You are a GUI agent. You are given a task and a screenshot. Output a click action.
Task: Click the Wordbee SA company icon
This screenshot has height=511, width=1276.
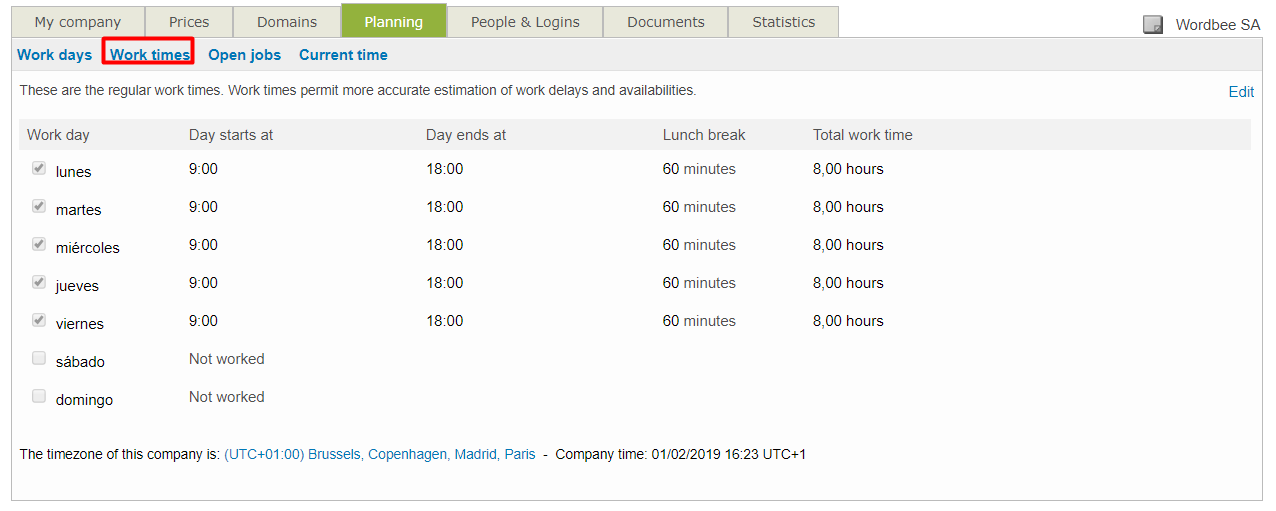[1153, 25]
